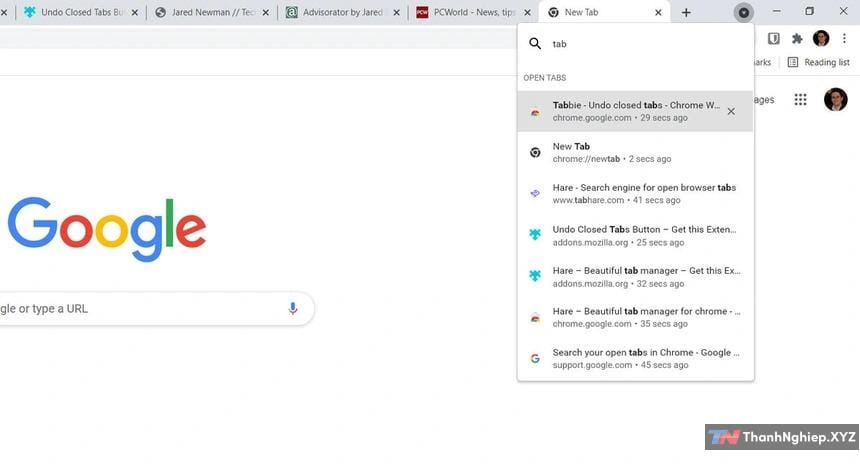Open Undo Closed Tabs Button result
The image size is (860, 471).
635,235
